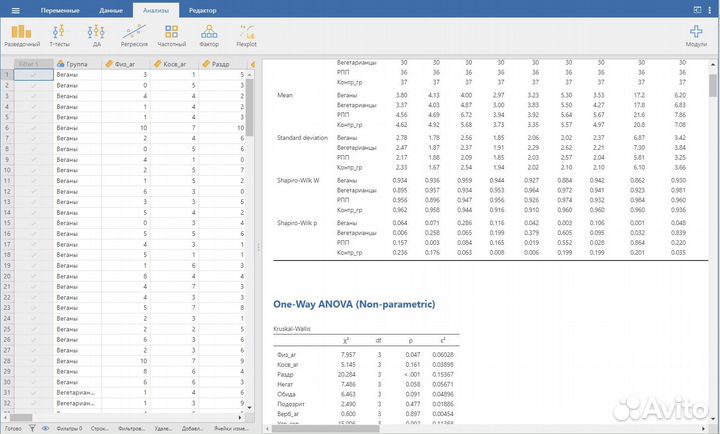The width and height of the screenshot is (720, 434).
Task: Click the Строк... status entry
Action: [x=100, y=428]
